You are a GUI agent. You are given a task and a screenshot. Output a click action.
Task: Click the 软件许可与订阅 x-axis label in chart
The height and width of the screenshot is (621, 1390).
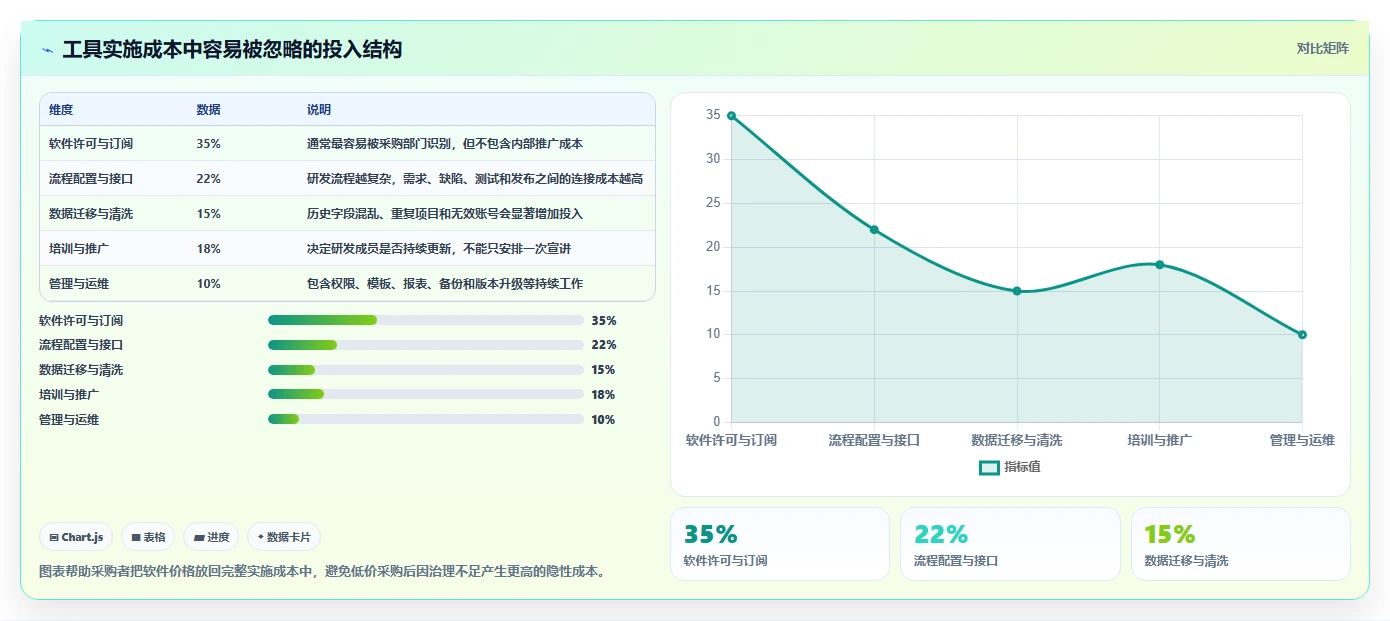(731, 440)
